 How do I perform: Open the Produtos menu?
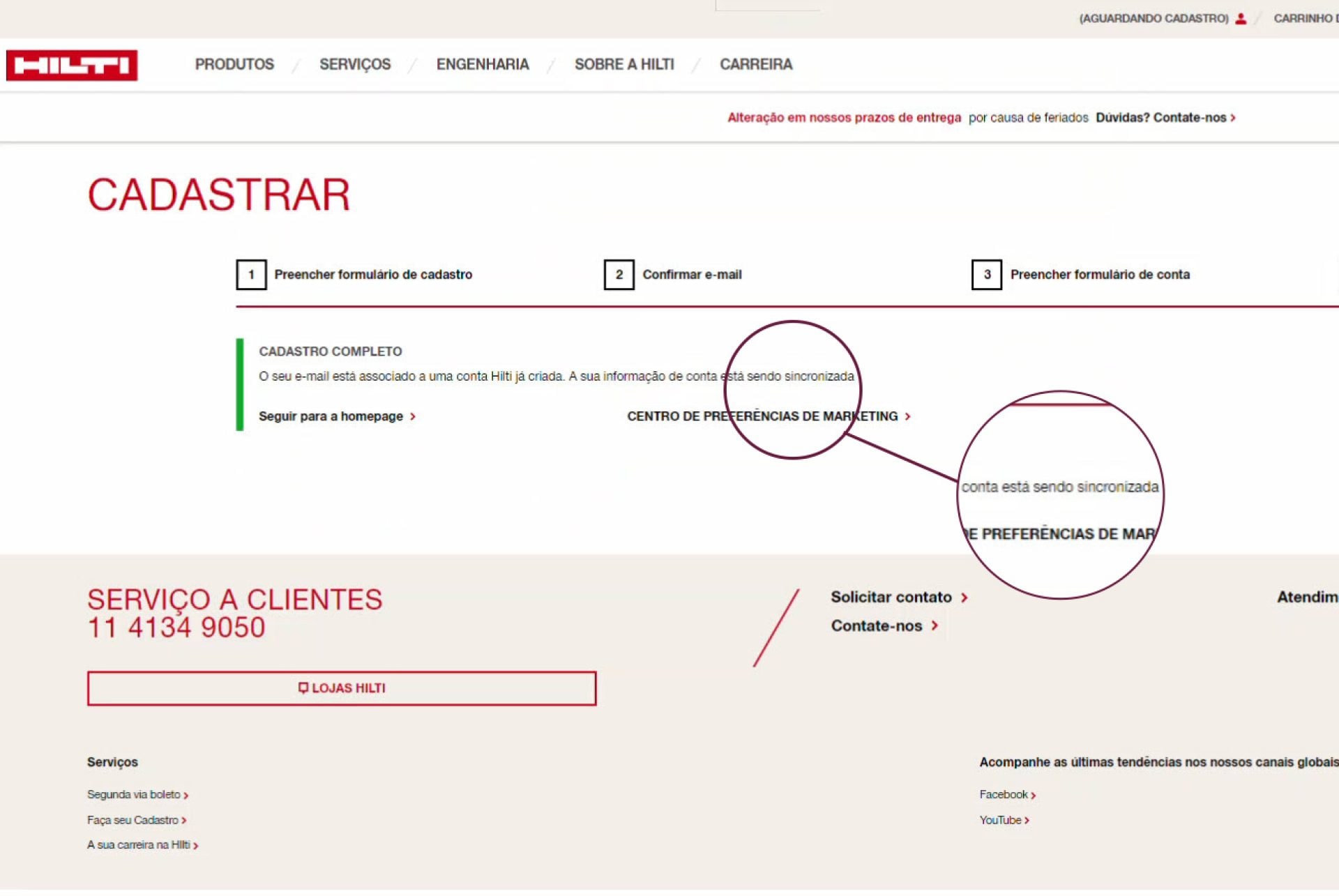point(234,64)
